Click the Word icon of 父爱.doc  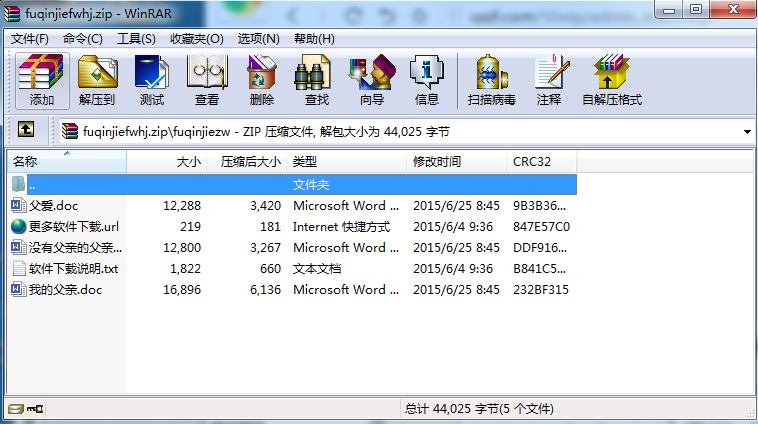click(18, 205)
